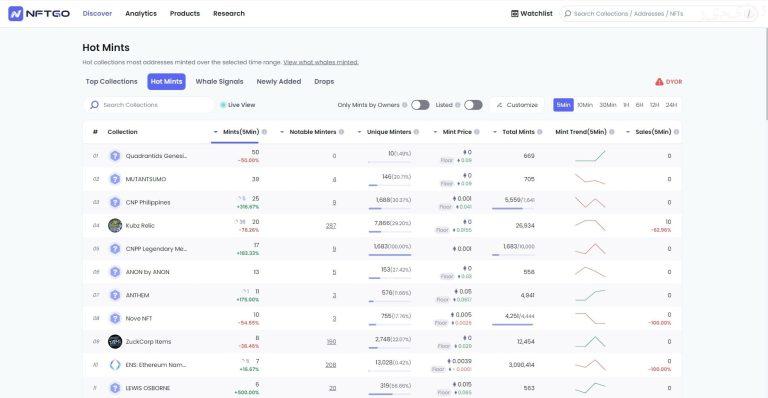Switch to the Whale Signals tab
Image resolution: width=768 pixels, height=398 pixels.
tap(219, 82)
